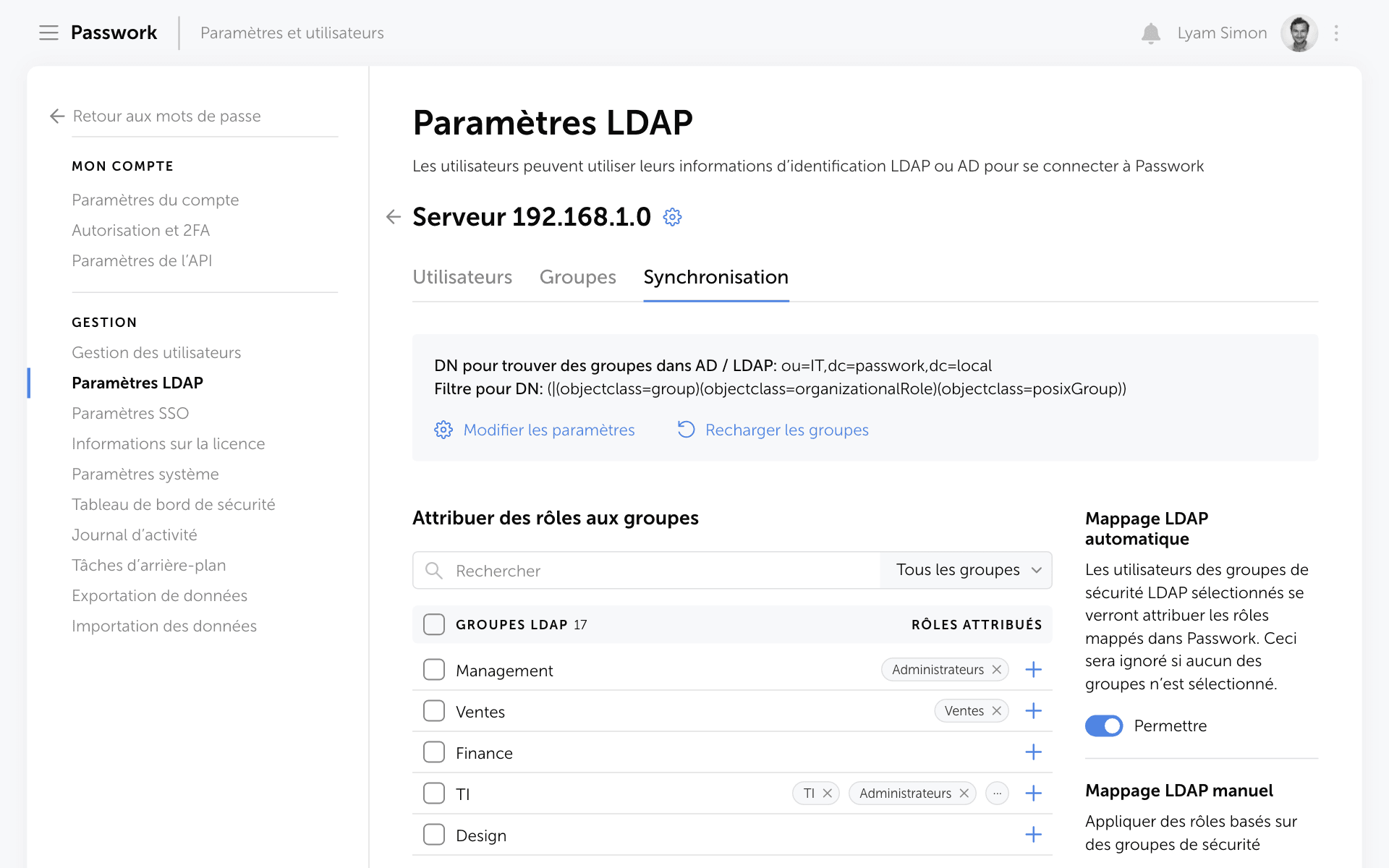Remove Ventes role tag from Ventes group

click(996, 711)
